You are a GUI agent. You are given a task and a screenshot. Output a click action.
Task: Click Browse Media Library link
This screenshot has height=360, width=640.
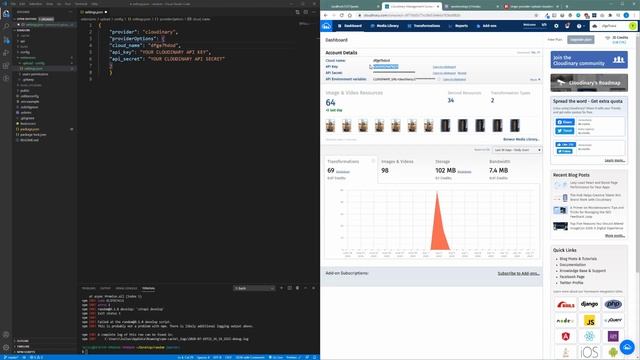(x=521, y=140)
